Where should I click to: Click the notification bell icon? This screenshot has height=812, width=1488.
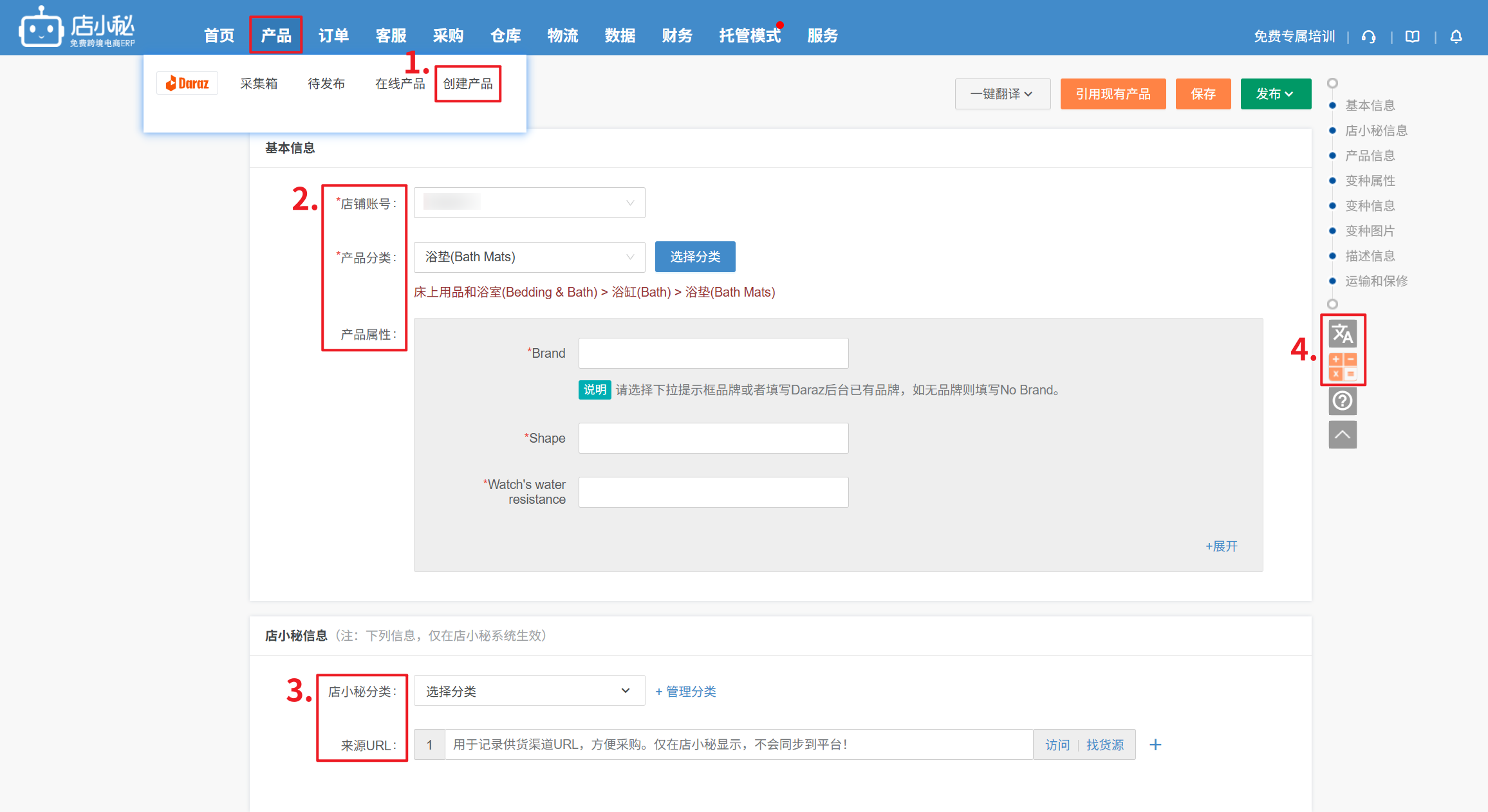click(x=1456, y=37)
